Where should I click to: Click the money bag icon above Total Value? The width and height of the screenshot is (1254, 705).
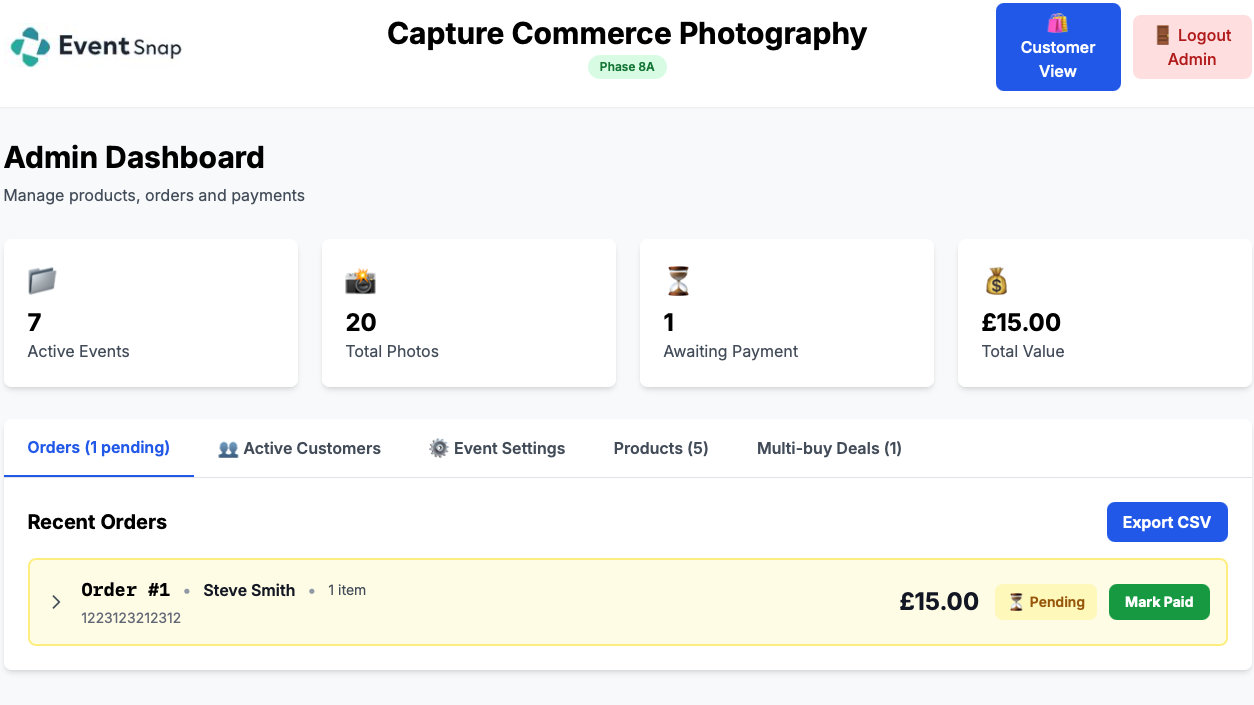pyautogui.click(x=996, y=281)
